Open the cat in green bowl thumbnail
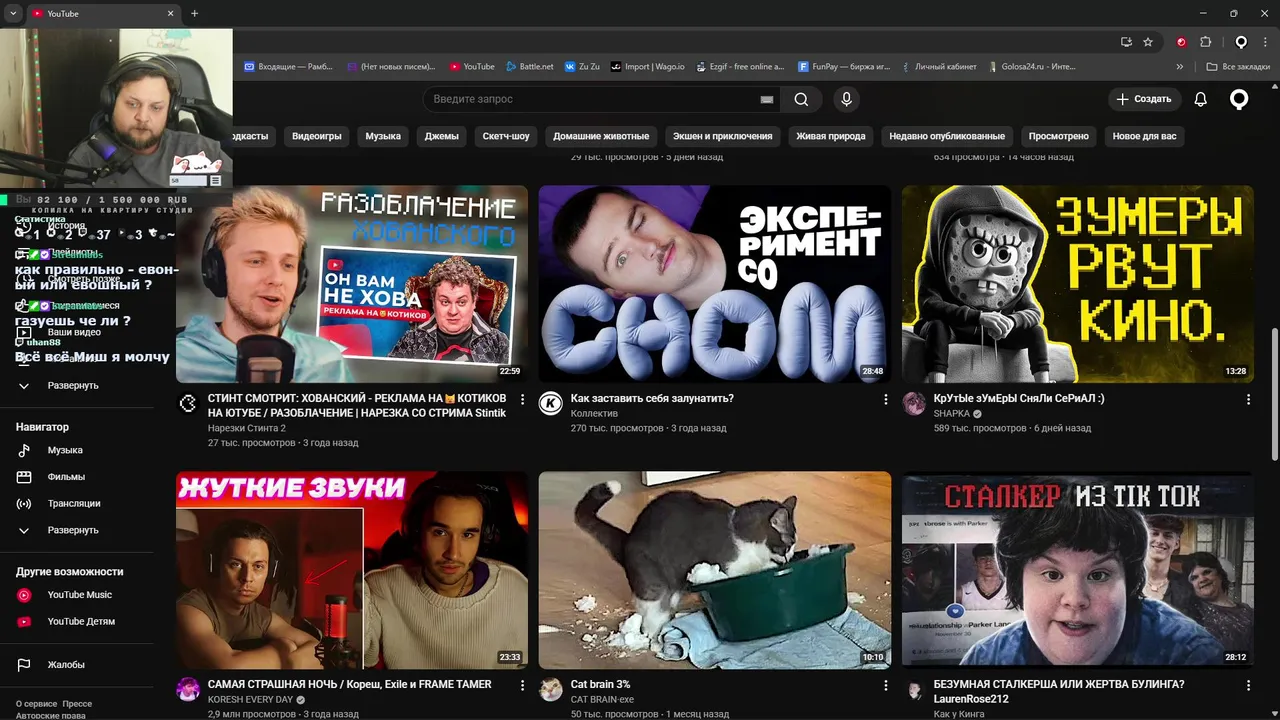 click(715, 570)
